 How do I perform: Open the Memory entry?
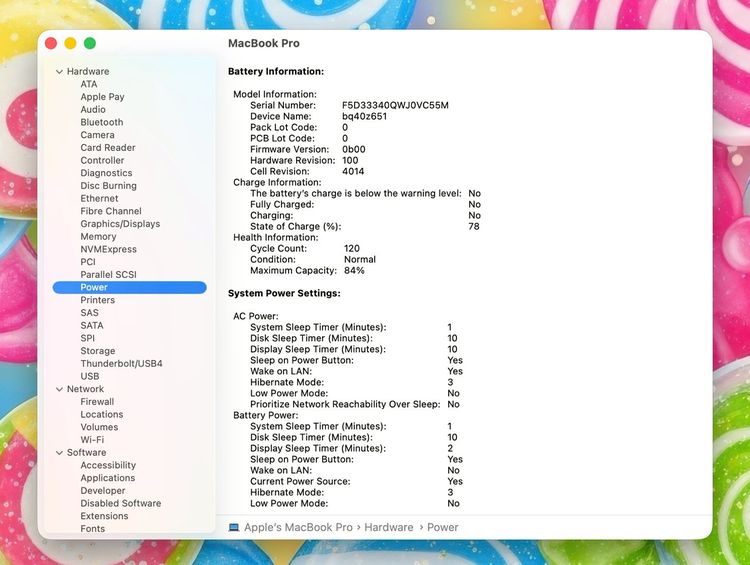point(99,236)
